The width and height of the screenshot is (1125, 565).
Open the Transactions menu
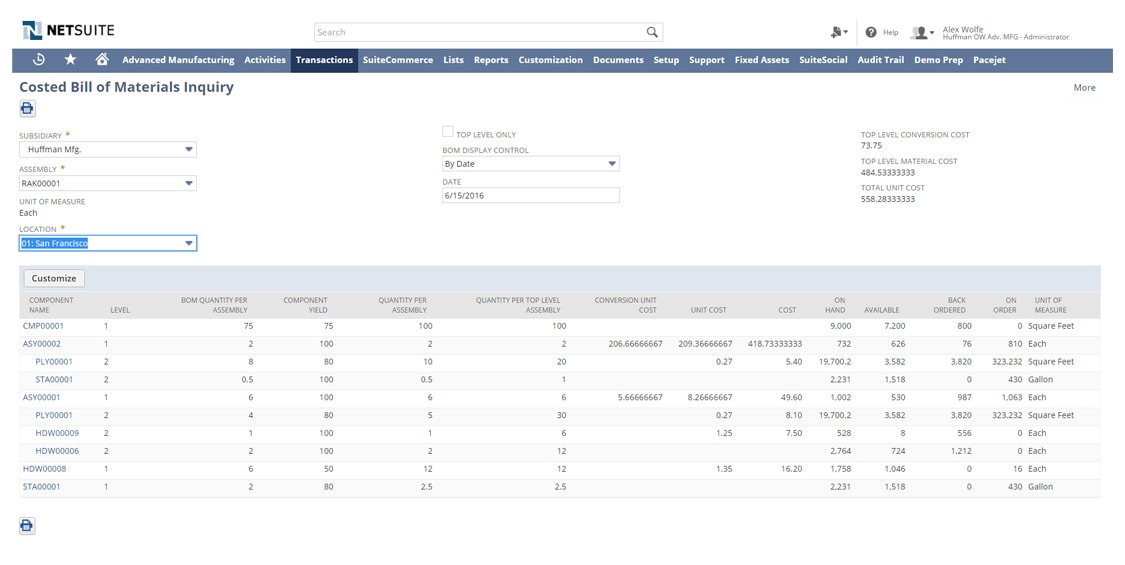[x=324, y=60]
